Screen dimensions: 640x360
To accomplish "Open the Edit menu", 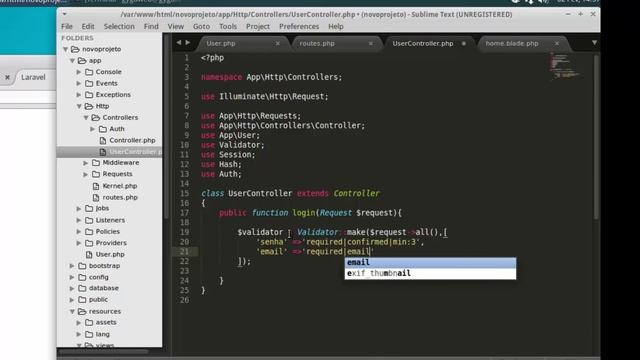I will [88, 27].
